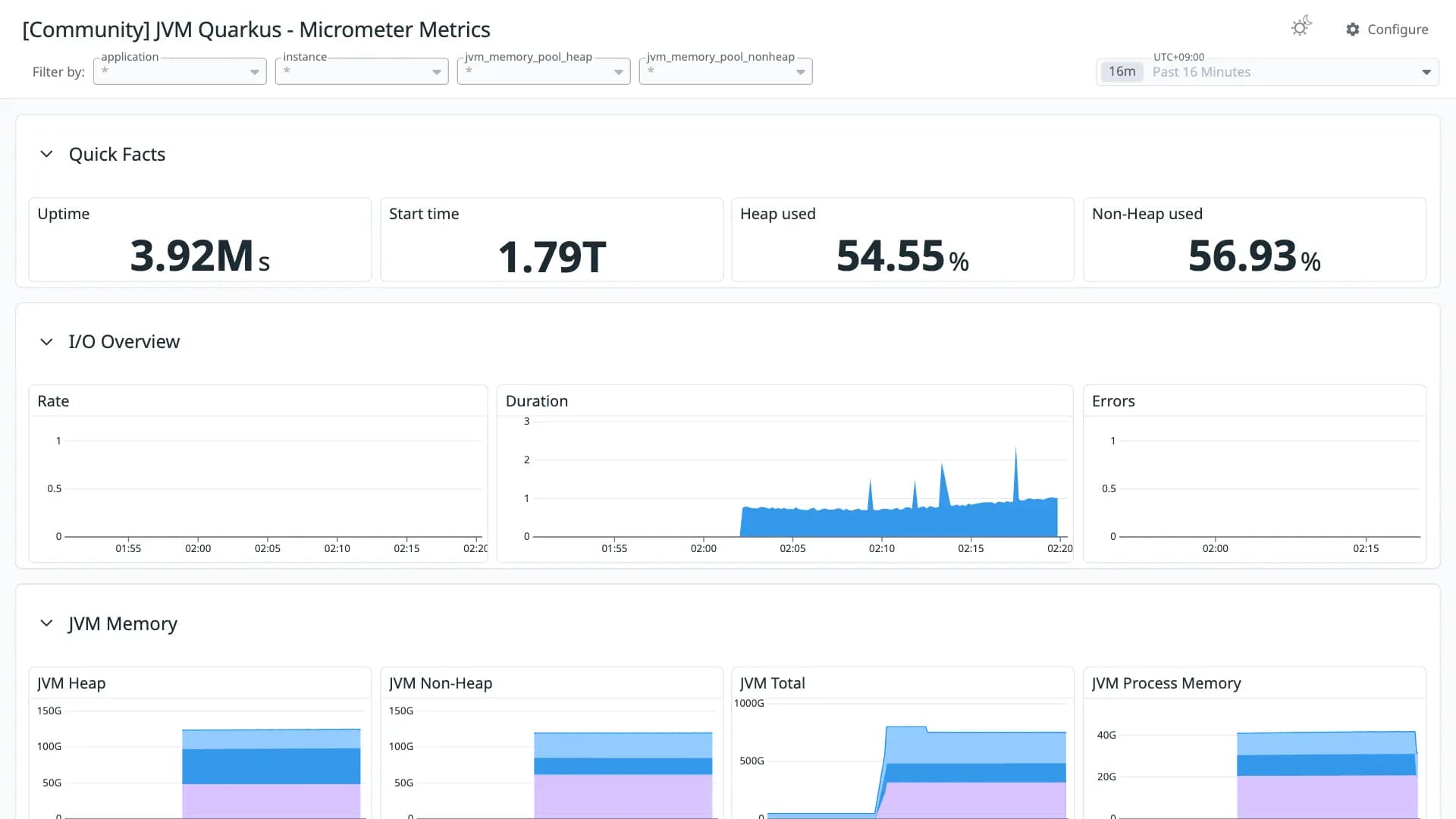Viewport: 1456px width, 819px height.
Task: Click the 02:15 tick label in Errors graph
Action: 1366,548
